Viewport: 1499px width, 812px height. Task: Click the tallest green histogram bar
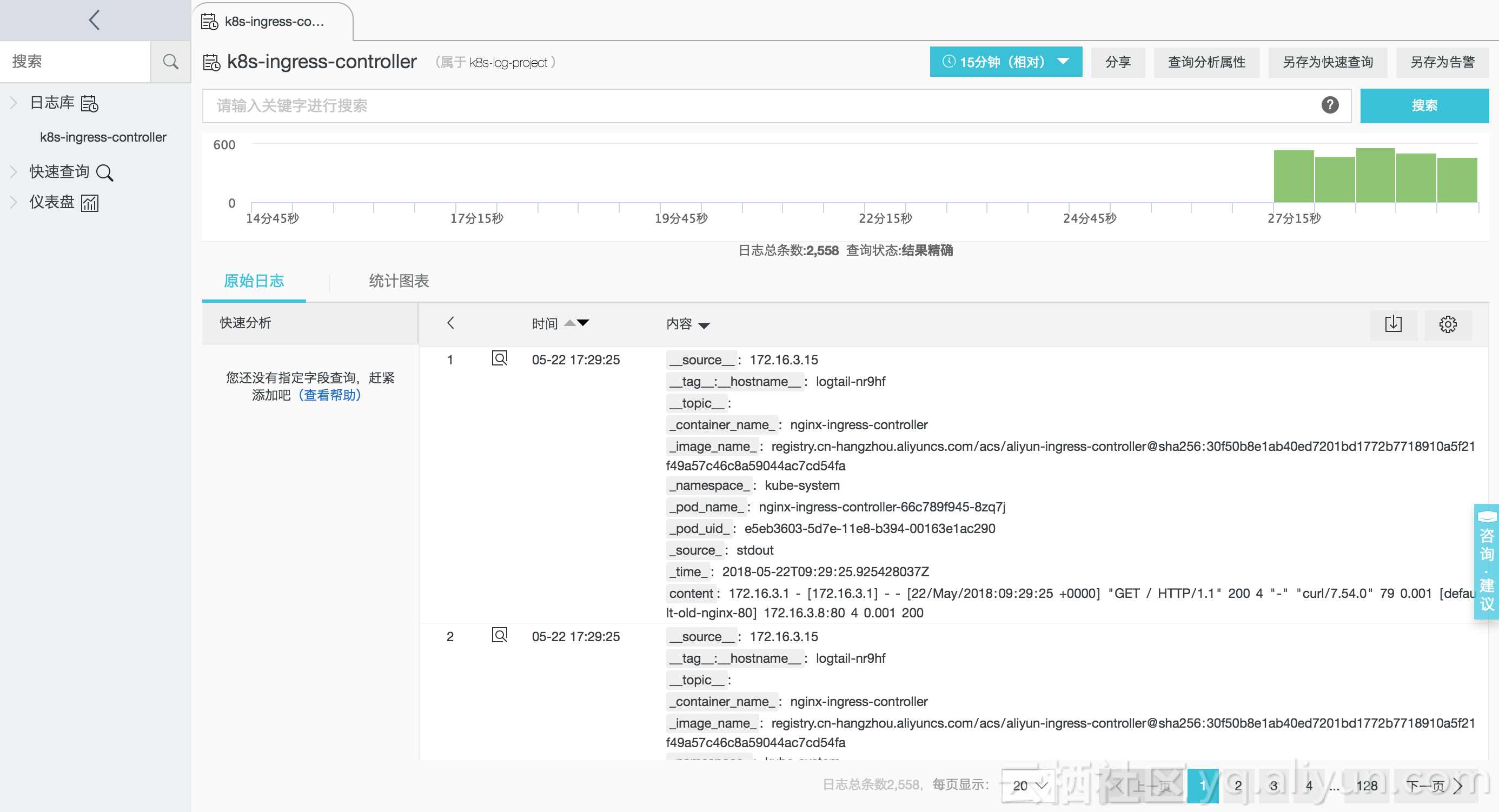[1375, 175]
